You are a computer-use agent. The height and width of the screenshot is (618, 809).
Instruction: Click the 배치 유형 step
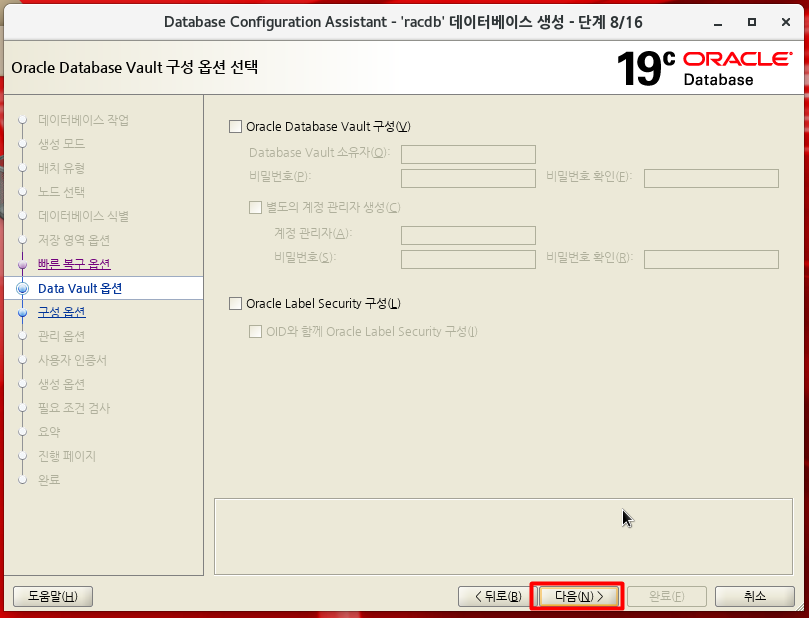(x=61, y=168)
